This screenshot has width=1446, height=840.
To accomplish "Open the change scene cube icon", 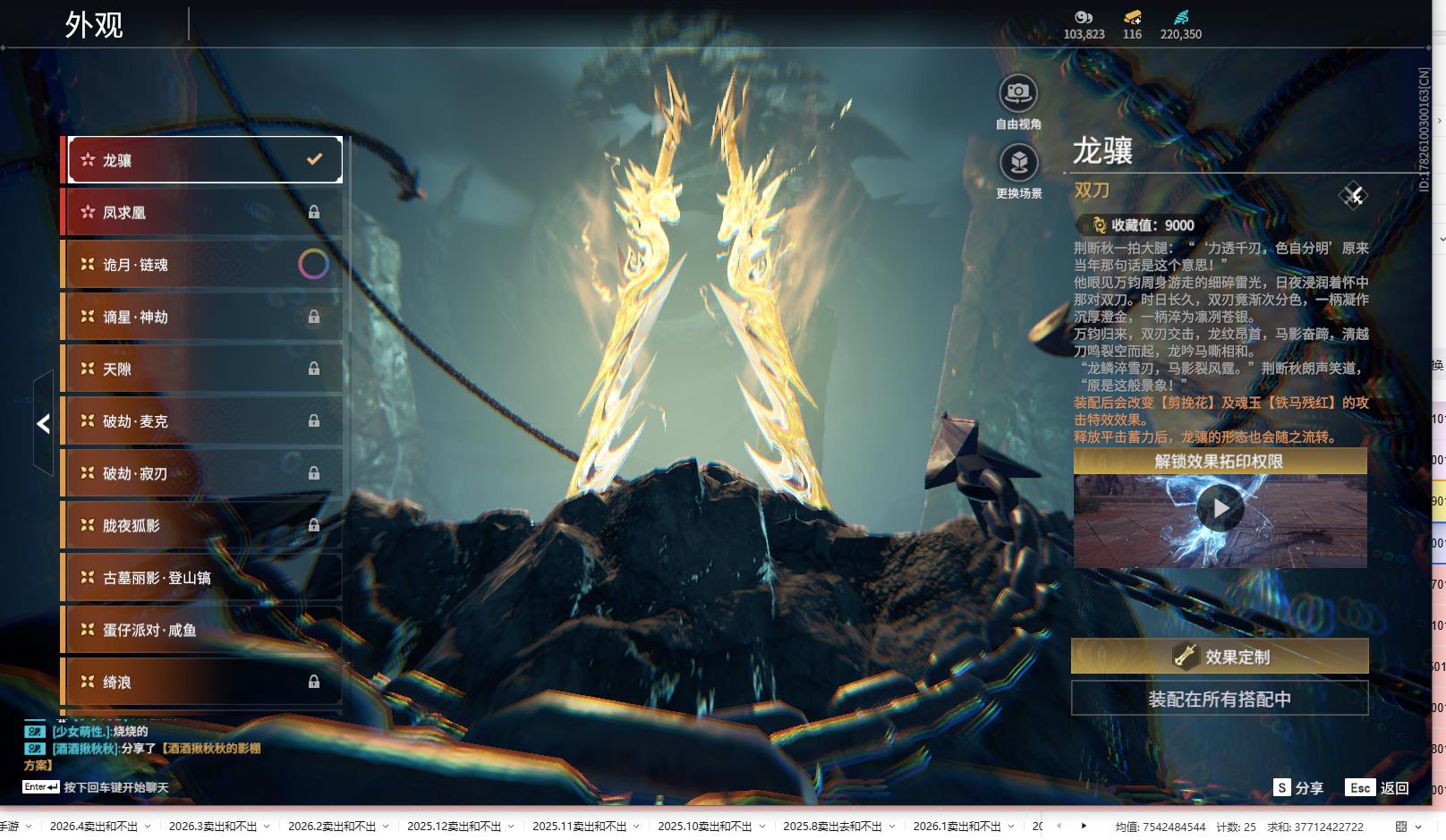I will click(1018, 163).
